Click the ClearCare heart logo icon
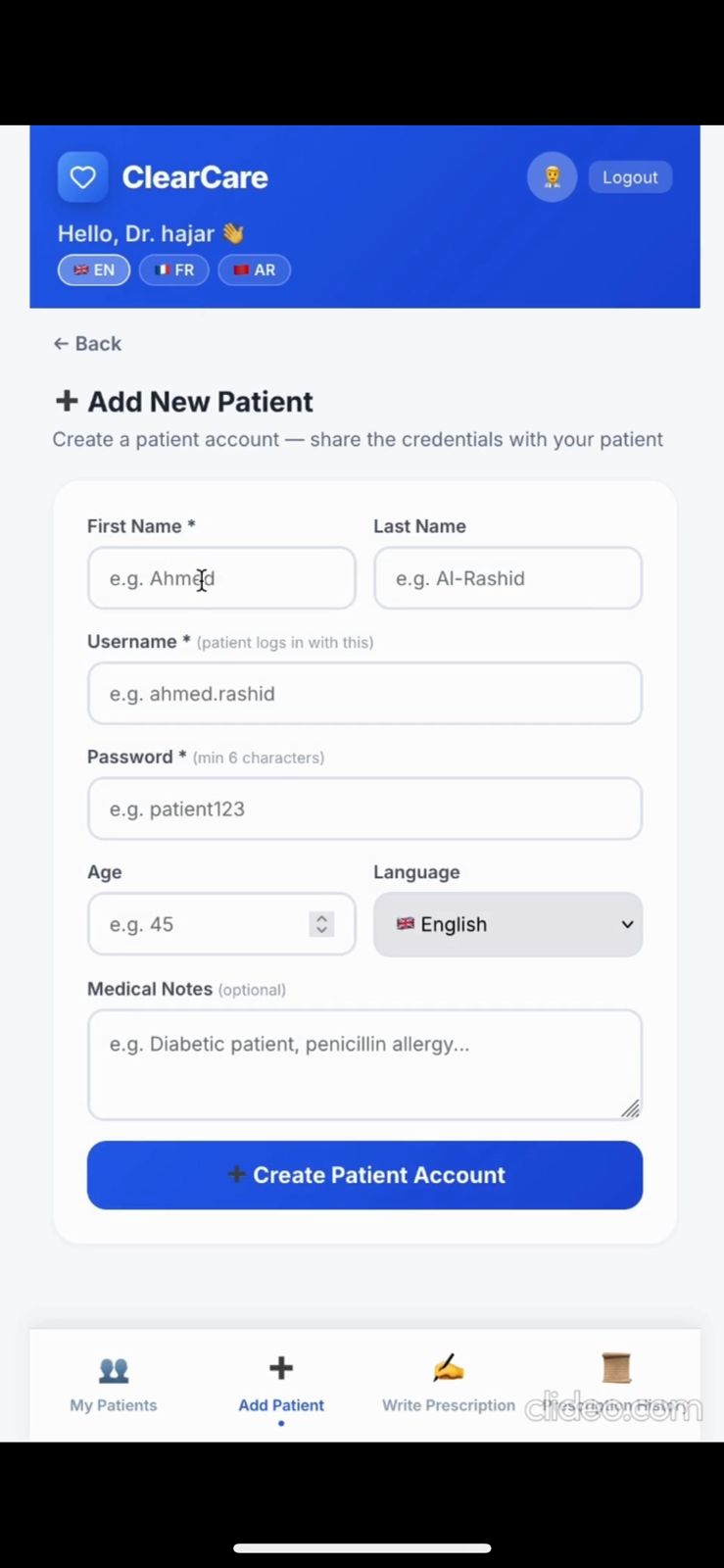 tap(82, 177)
